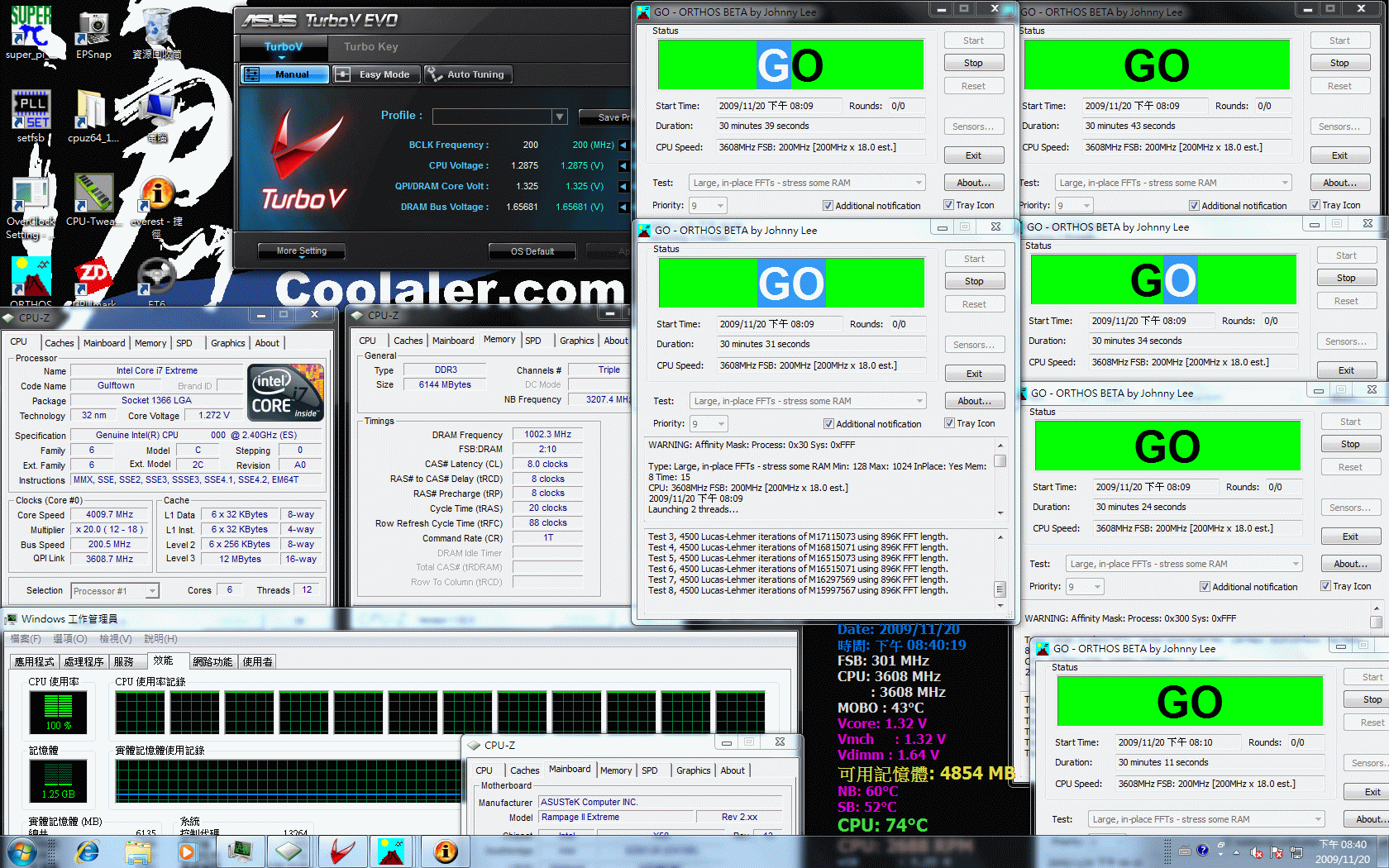Open Test dropdown in 24-seconds ORTHOS window
Viewport: 1389px width, 868px height.
[x=1184, y=564]
